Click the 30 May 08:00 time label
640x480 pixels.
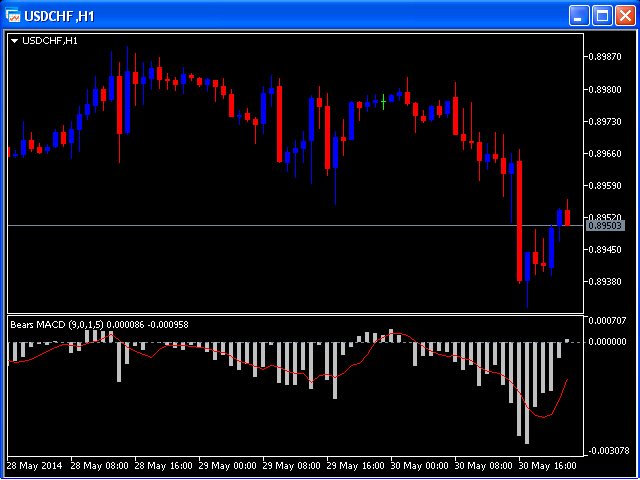coord(484,466)
